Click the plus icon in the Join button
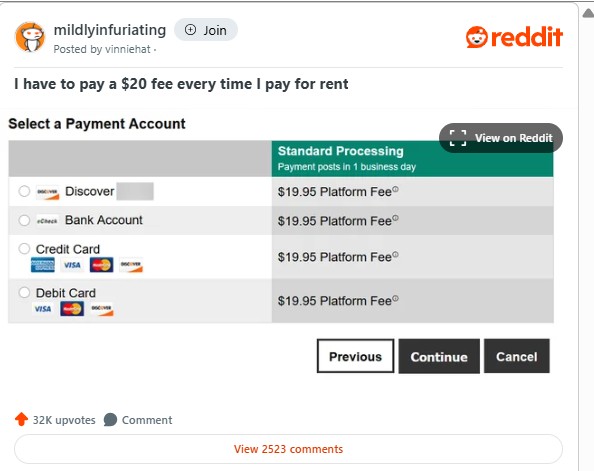The image size is (594, 471). click(190, 30)
